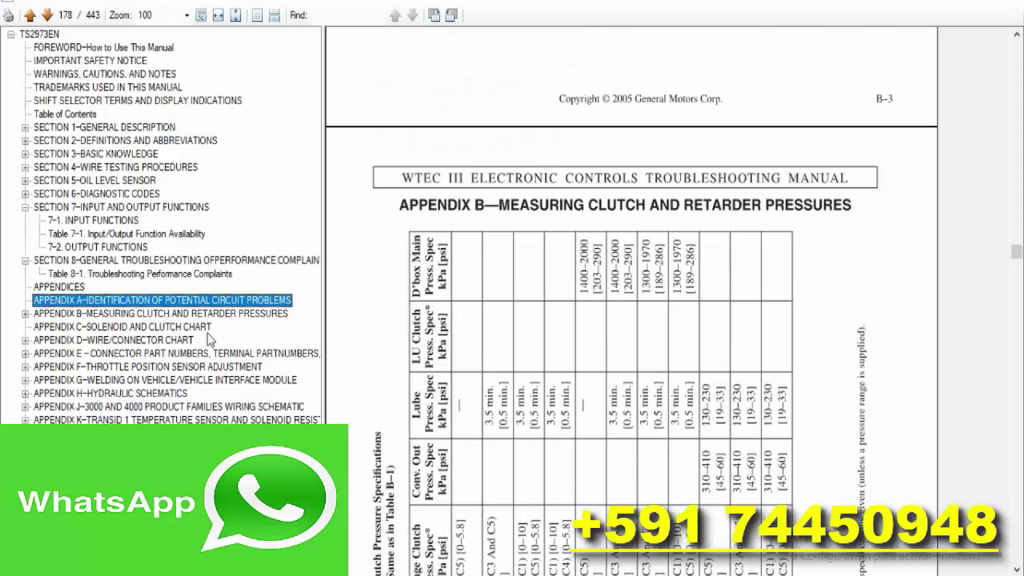Click the next search result arrow
Image resolution: width=1024 pixels, height=576 pixels.
click(x=412, y=14)
